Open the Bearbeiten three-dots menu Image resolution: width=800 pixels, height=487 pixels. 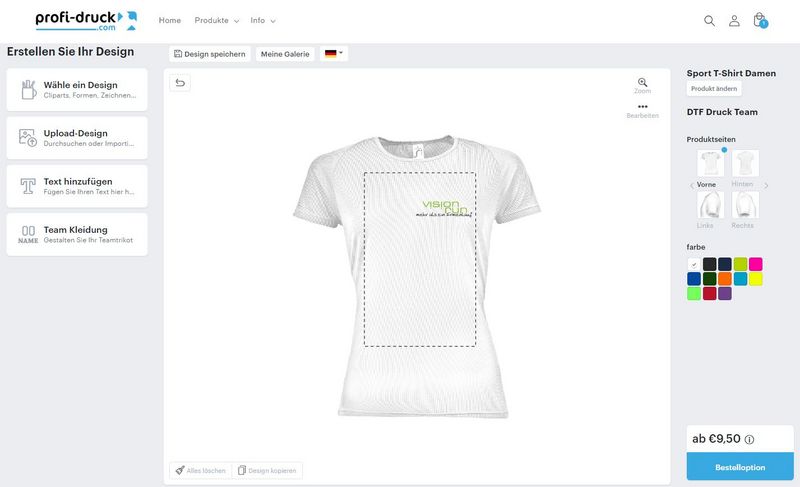pyautogui.click(x=642, y=110)
